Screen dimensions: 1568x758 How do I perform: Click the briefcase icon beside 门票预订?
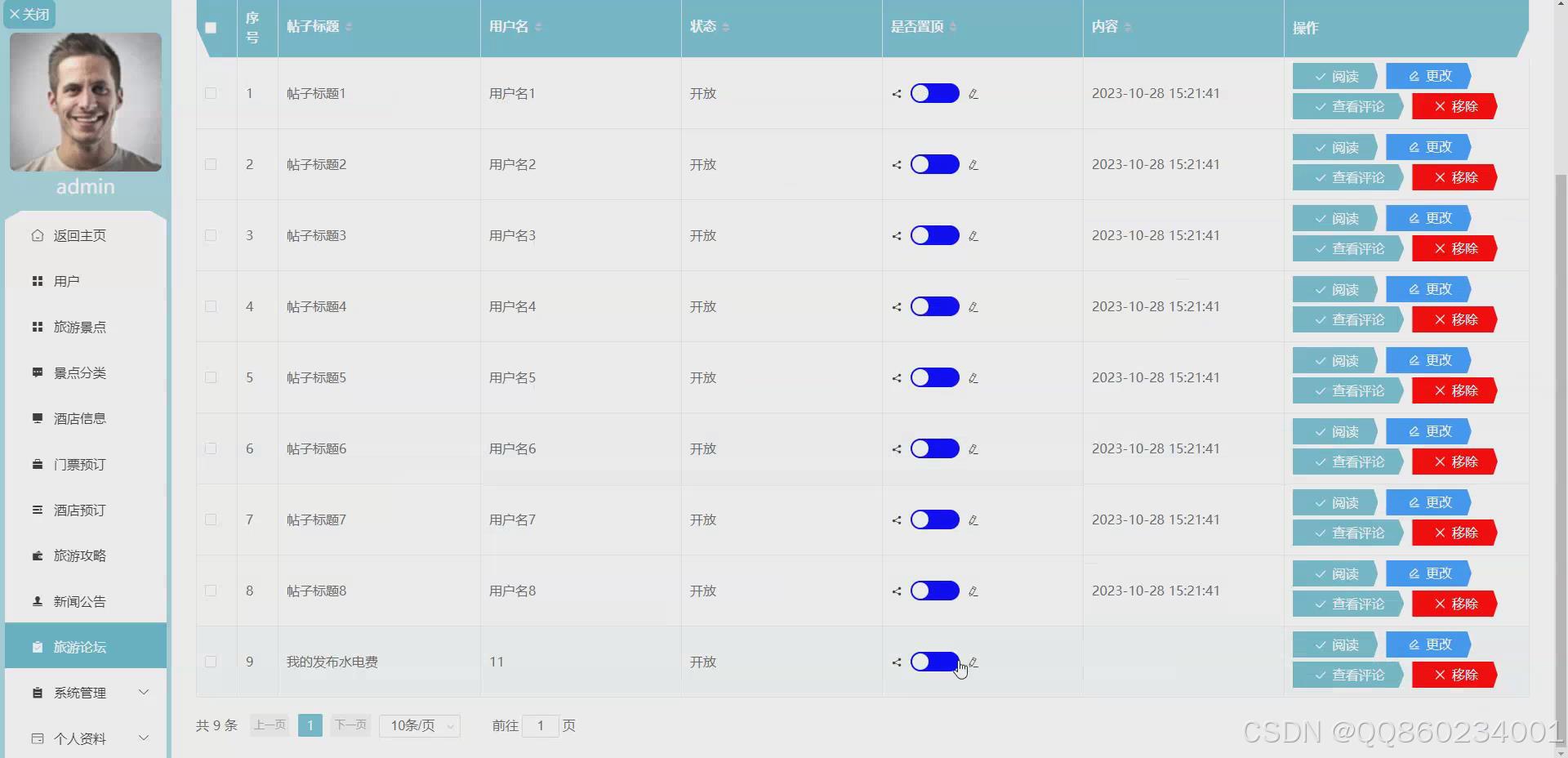(x=38, y=464)
